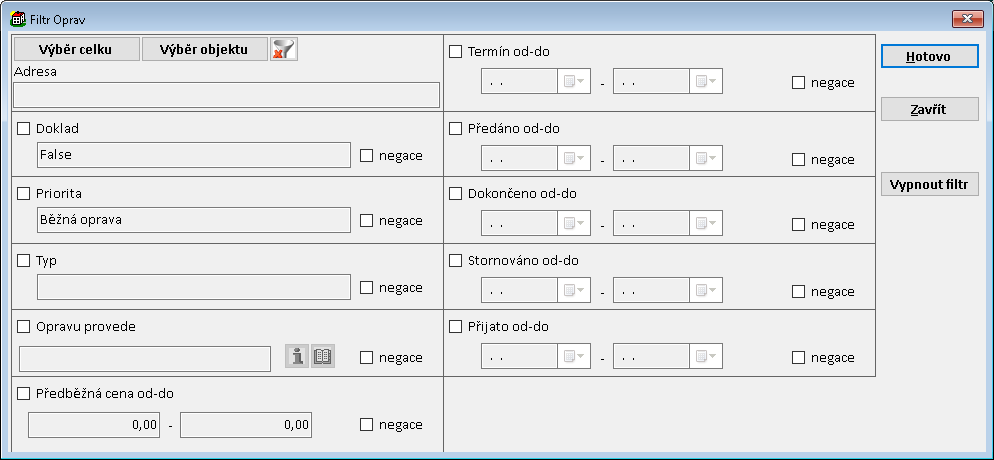The height and width of the screenshot is (460, 994).
Task: Click the info icon beside Opravu provede
Action: 297,357
